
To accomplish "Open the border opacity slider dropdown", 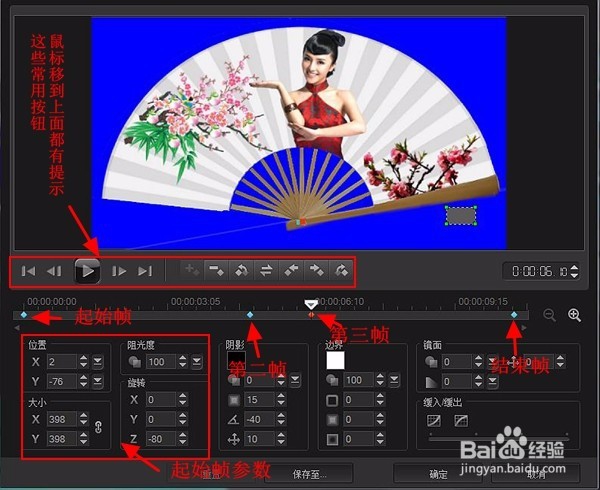I will click(394, 380).
